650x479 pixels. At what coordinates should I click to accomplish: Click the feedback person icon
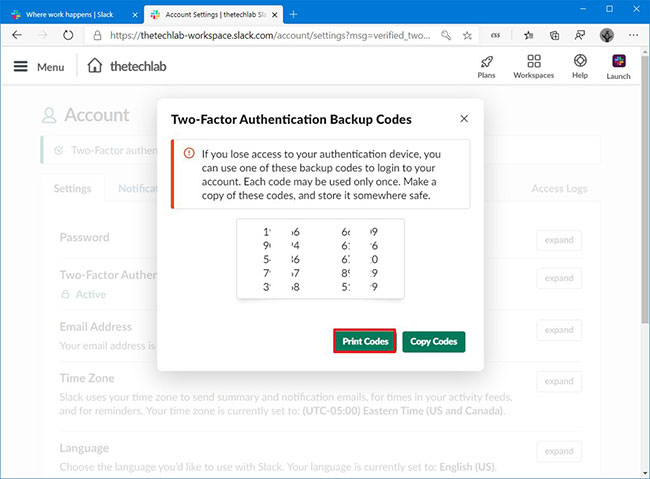pos(580,36)
